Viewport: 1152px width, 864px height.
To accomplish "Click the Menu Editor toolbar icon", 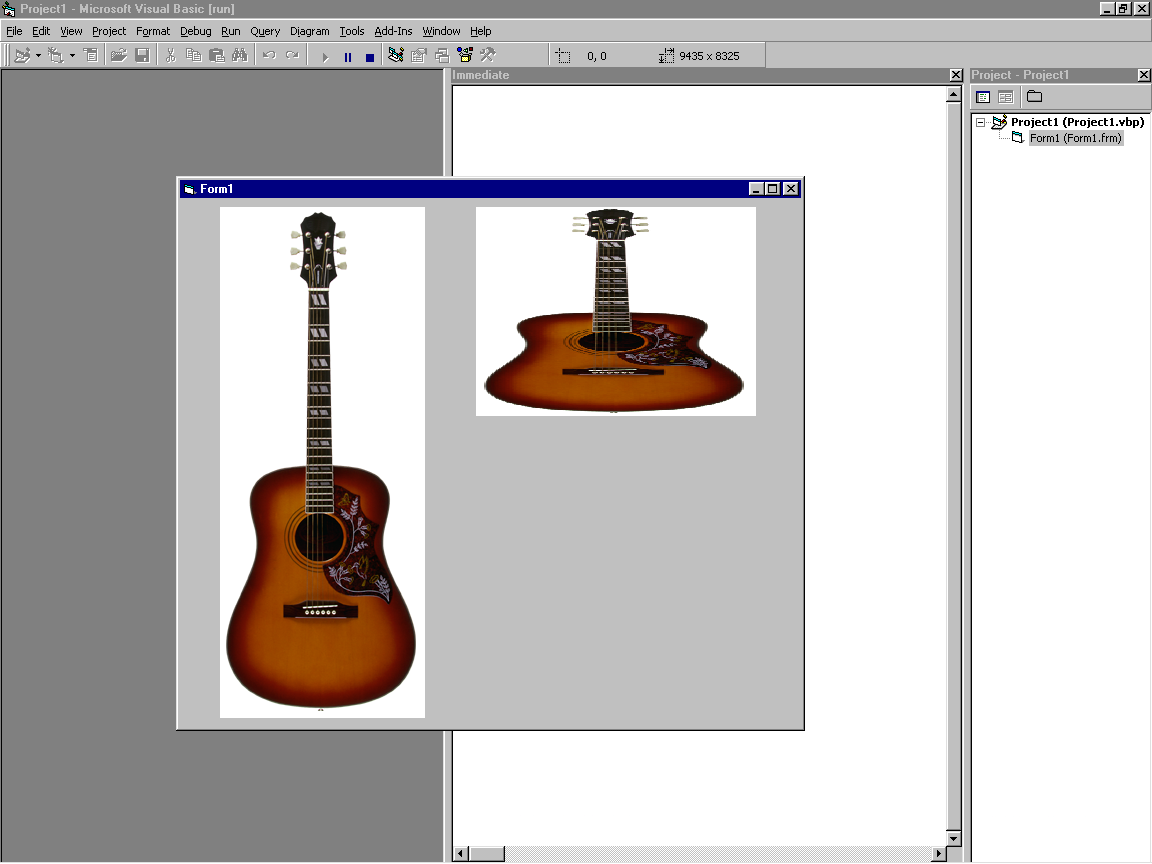I will tap(90, 55).
